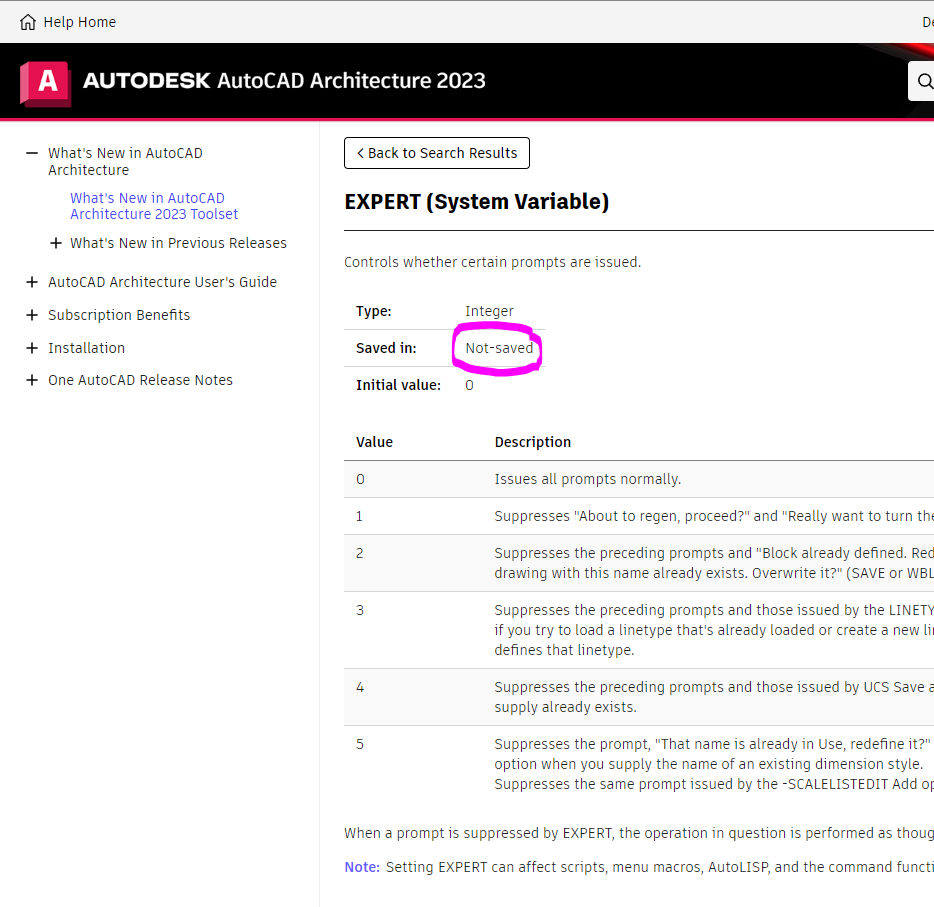The height and width of the screenshot is (907, 934).
Task: Select the EXPERT (System Variable) page heading
Action: click(476, 201)
